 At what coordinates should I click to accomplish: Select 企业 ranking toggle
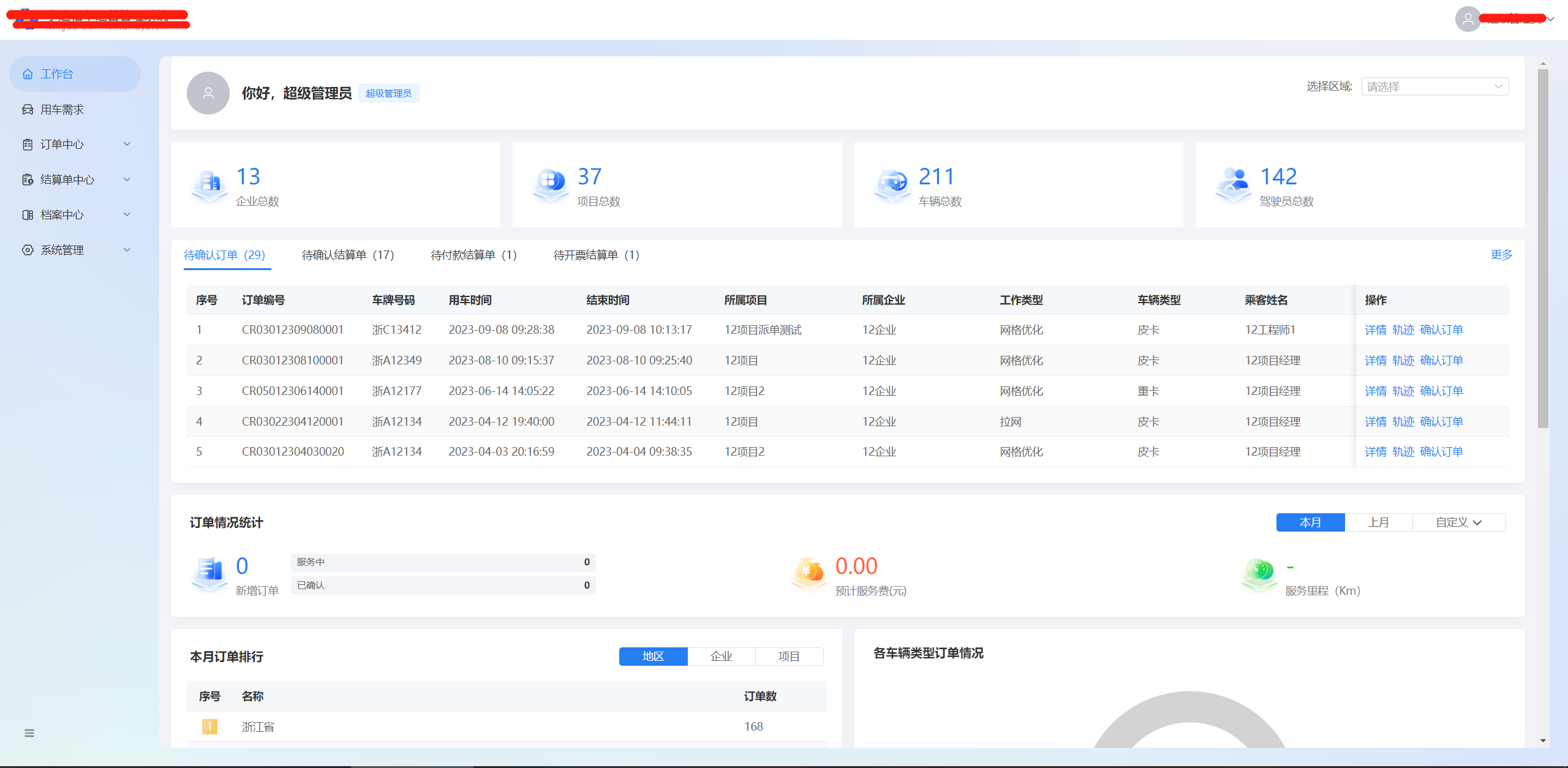pos(721,657)
